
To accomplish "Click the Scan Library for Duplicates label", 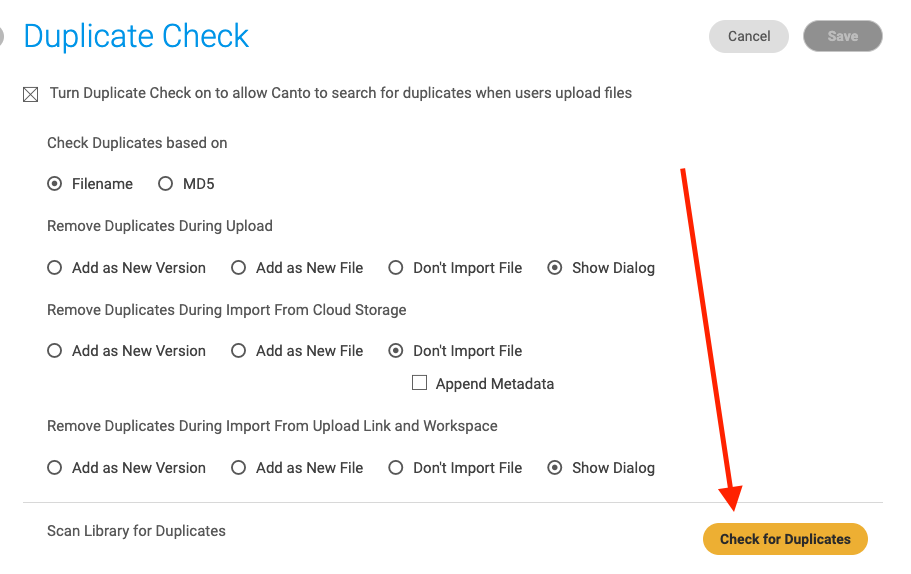I will (137, 531).
